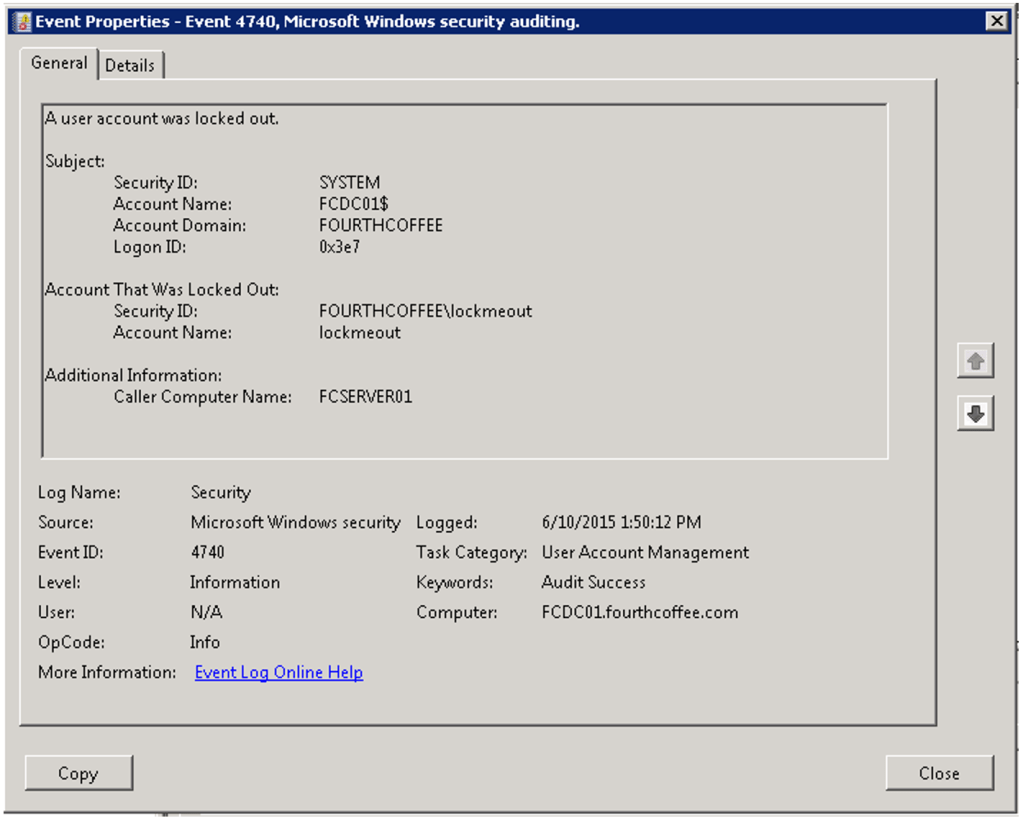The width and height of the screenshot is (1023, 818).
Task: Click the Computer field FCDC01.fourthcoffee.com
Action: (639, 612)
